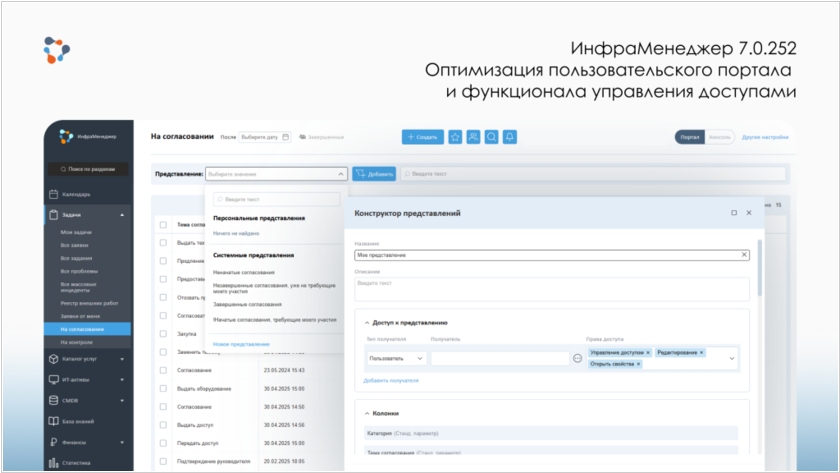This screenshot has height=473, width=840.
Task: Click the Статистика chart icon
Action: point(54,463)
